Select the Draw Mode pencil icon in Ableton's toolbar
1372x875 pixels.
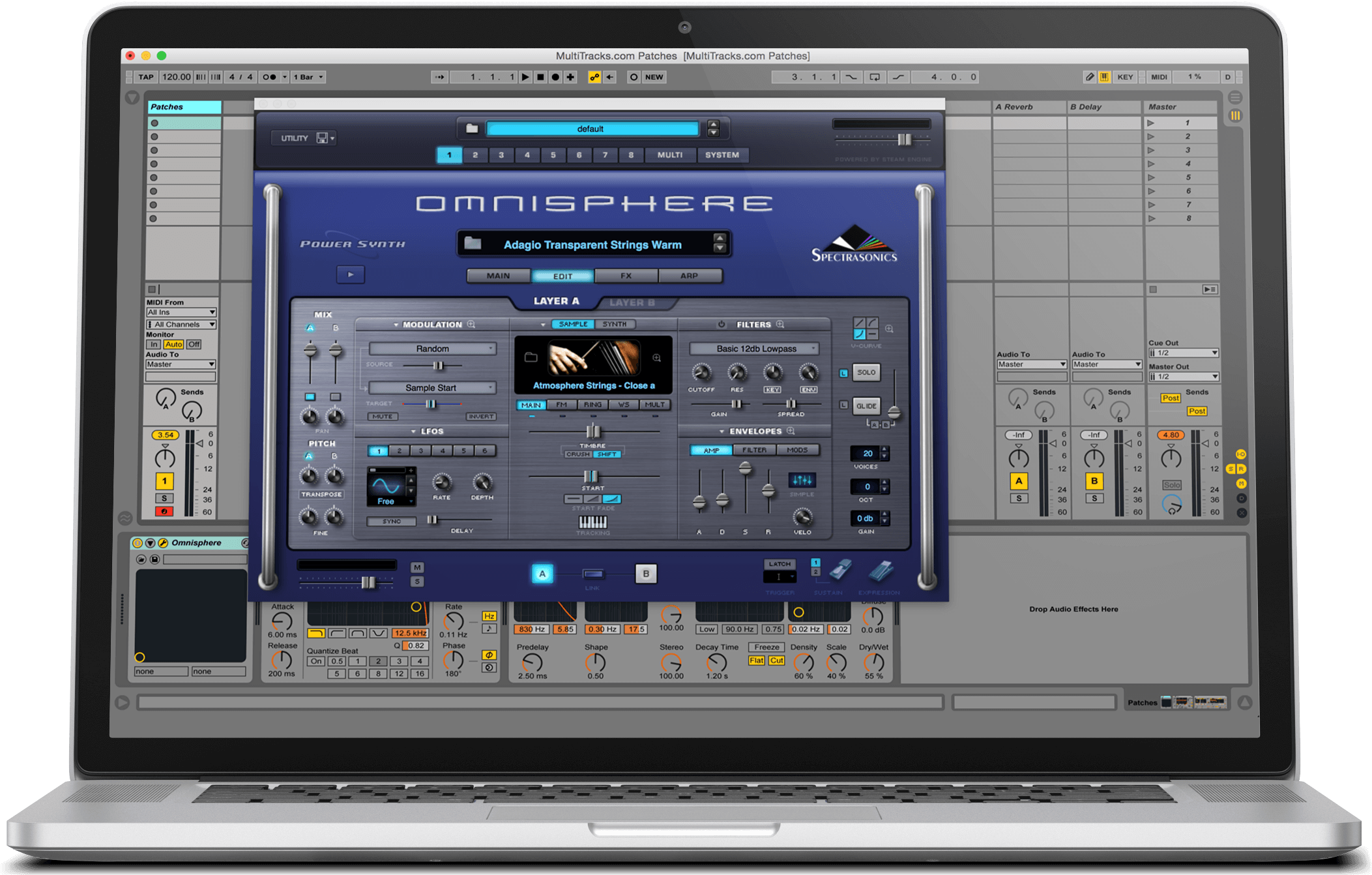1088,77
